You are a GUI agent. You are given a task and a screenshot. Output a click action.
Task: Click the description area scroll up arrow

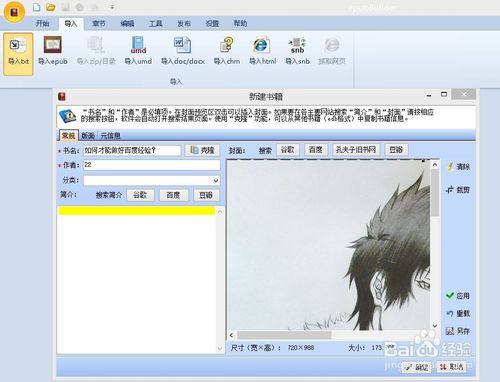coord(220,212)
